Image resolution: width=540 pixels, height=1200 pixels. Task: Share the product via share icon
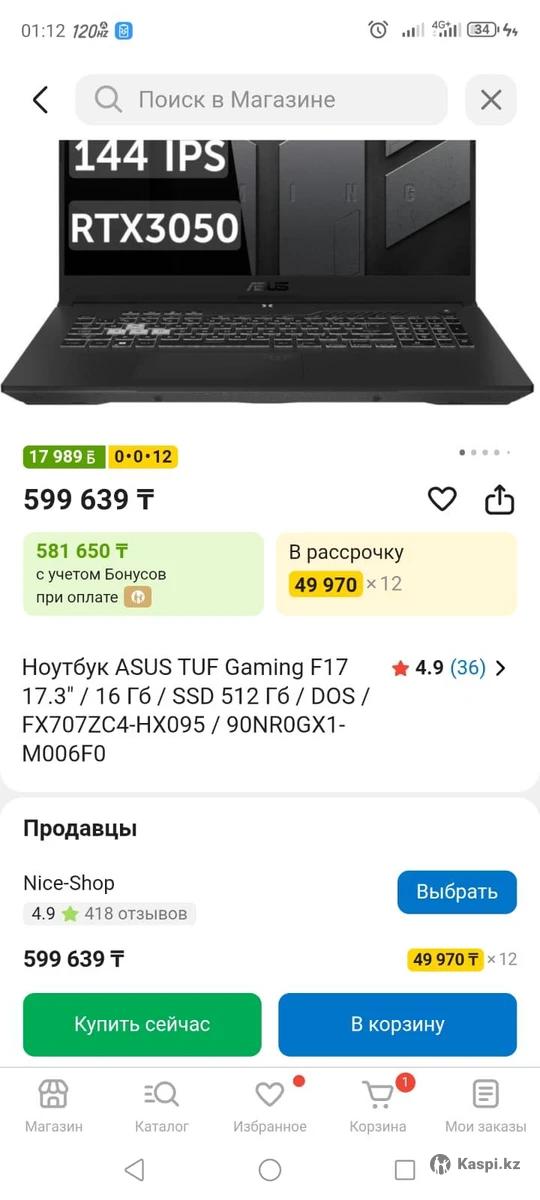coord(500,498)
